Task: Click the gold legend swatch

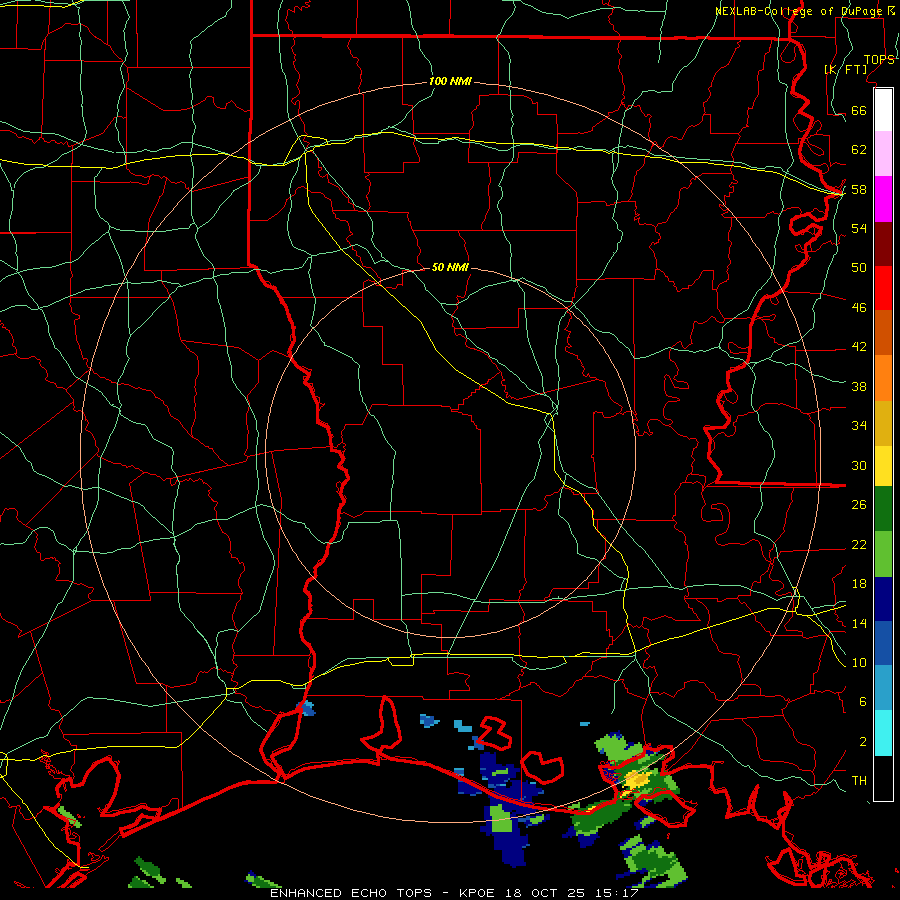Action: tap(883, 424)
